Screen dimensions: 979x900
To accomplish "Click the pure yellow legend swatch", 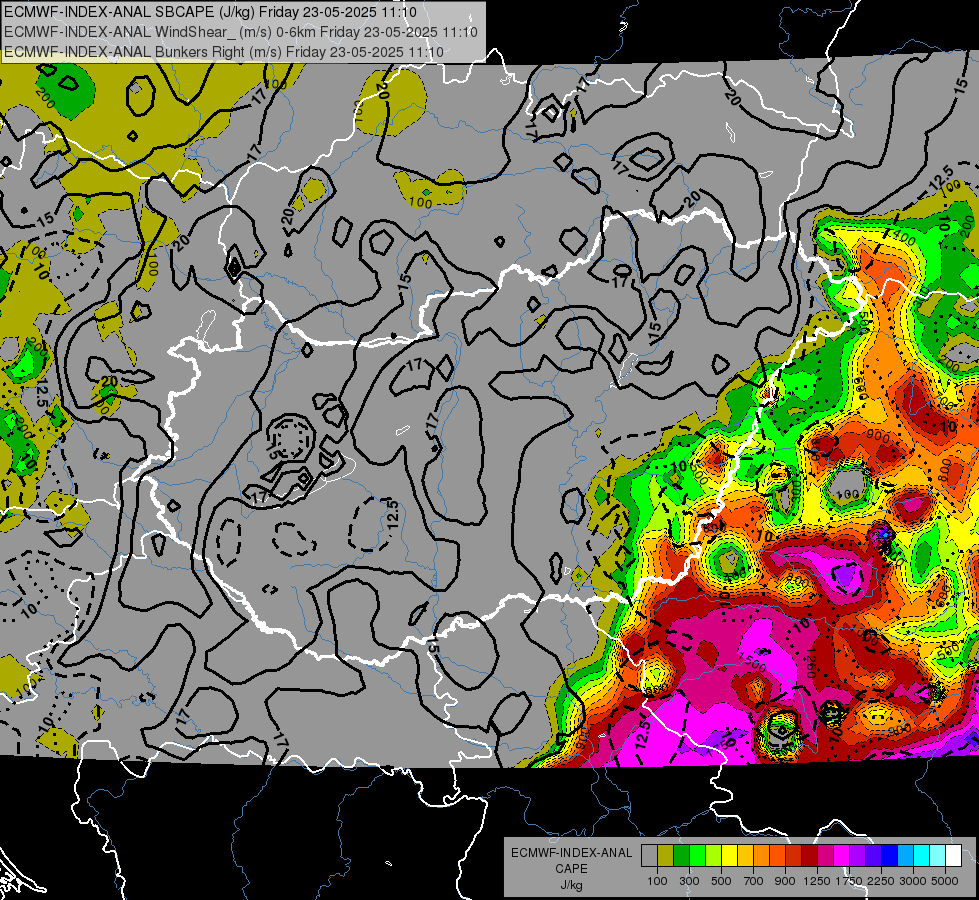I will pos(729,856).
